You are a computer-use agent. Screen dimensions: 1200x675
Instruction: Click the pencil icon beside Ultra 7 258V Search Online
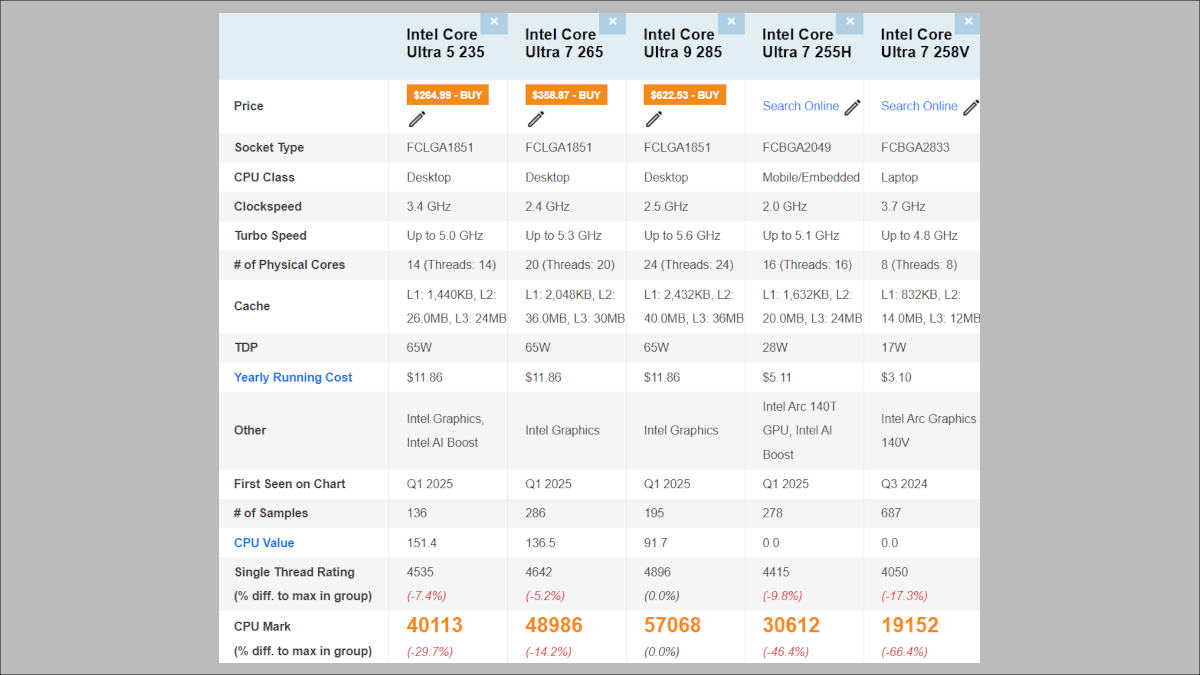tap(970, 106)
